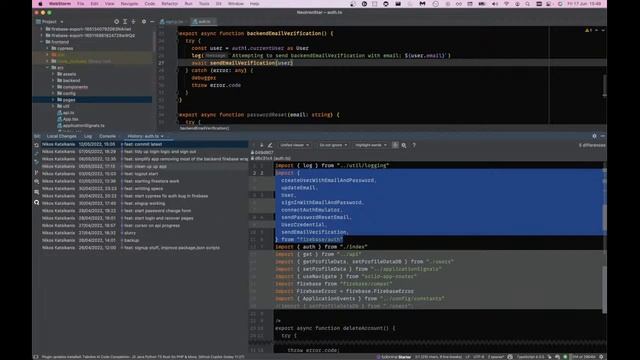Hide the Git tool window with minus icon
The width and height of the screenshot is (640, 360).
(602, 136)
